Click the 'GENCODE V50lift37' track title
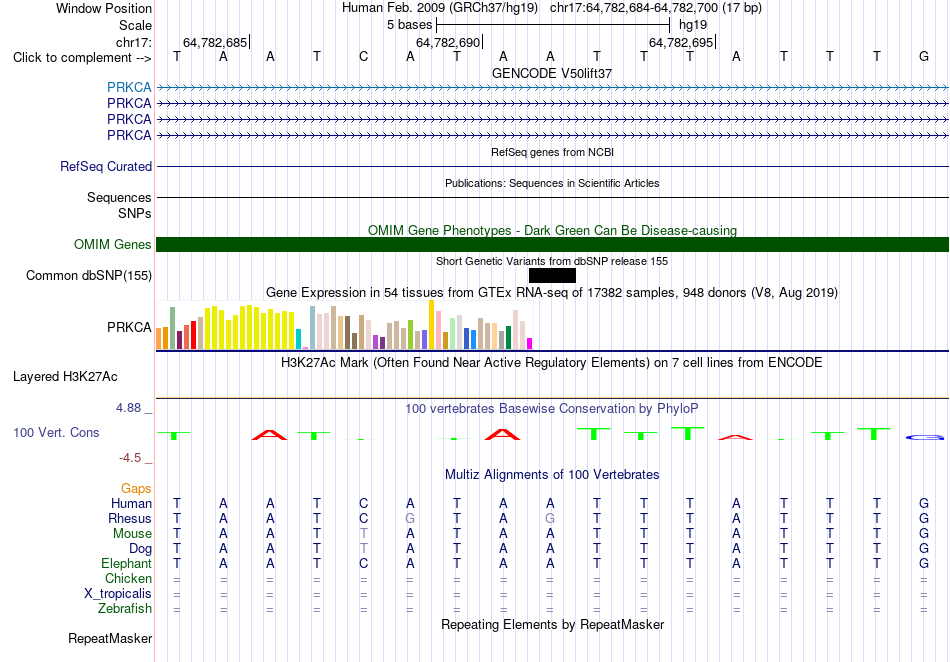The width and height of the screenshot is (950, 662). (x=552, y=73)
